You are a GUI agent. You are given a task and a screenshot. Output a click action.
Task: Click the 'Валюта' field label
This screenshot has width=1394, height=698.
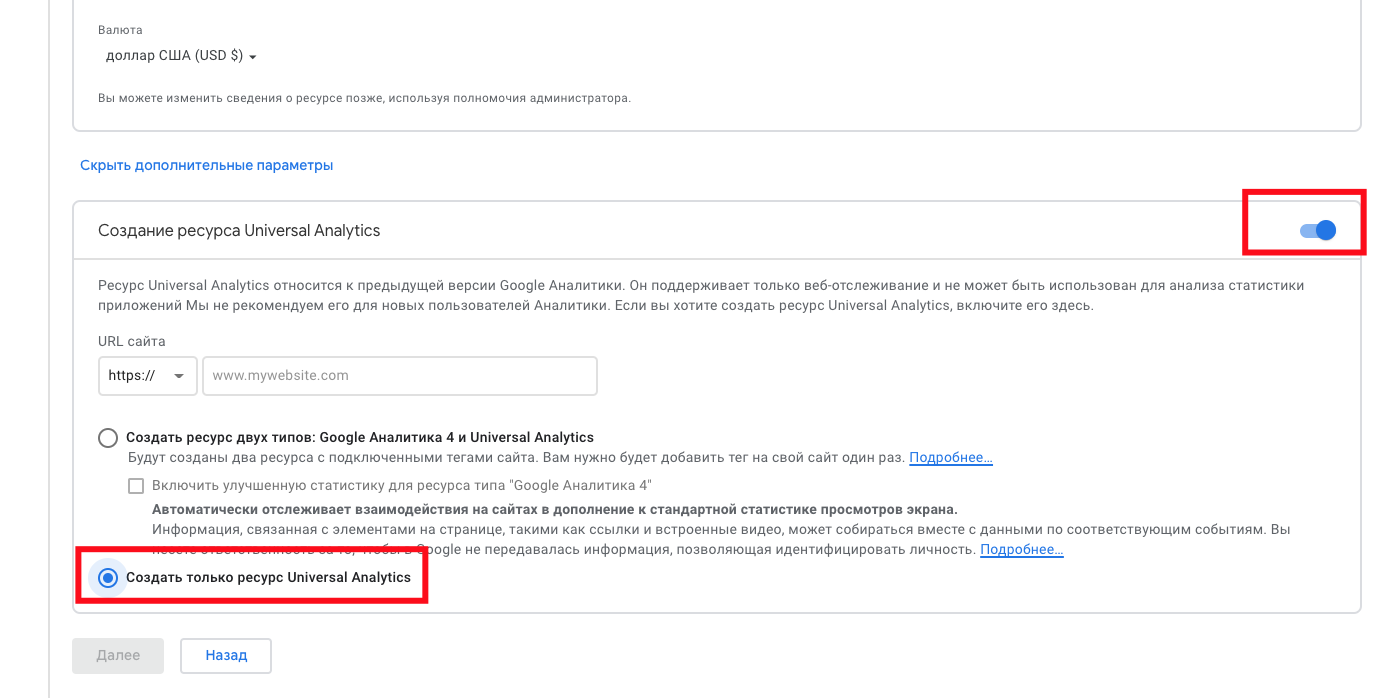point(120,30)
